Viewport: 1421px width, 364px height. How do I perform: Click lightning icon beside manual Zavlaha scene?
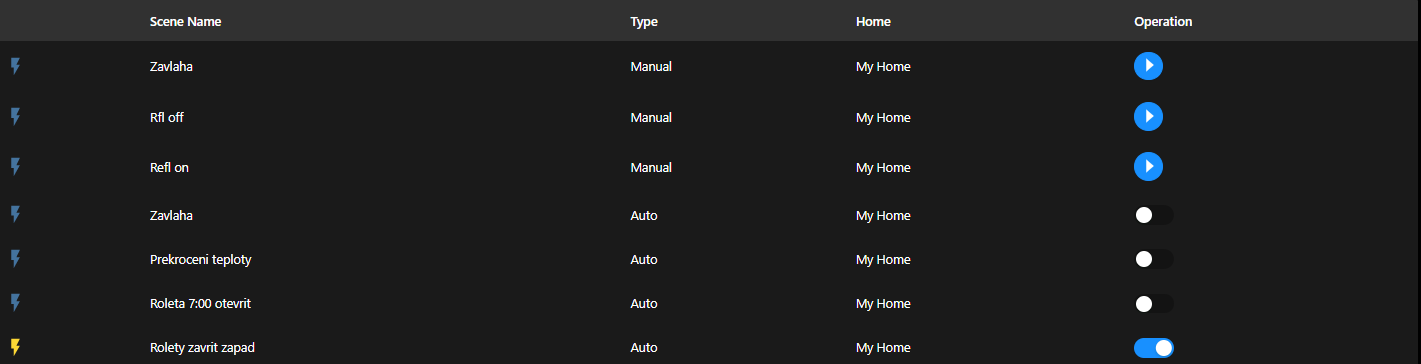point(15,66)
